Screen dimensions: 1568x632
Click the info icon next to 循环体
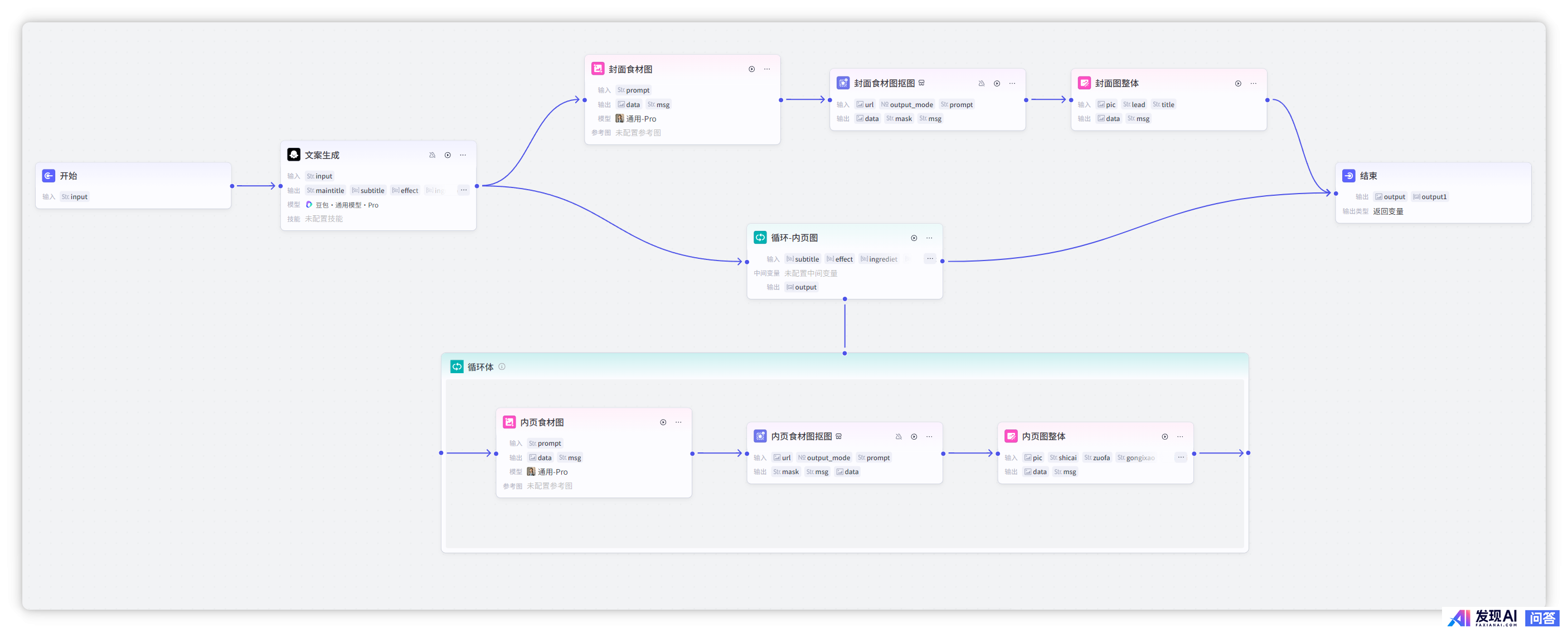click(502, 366)
